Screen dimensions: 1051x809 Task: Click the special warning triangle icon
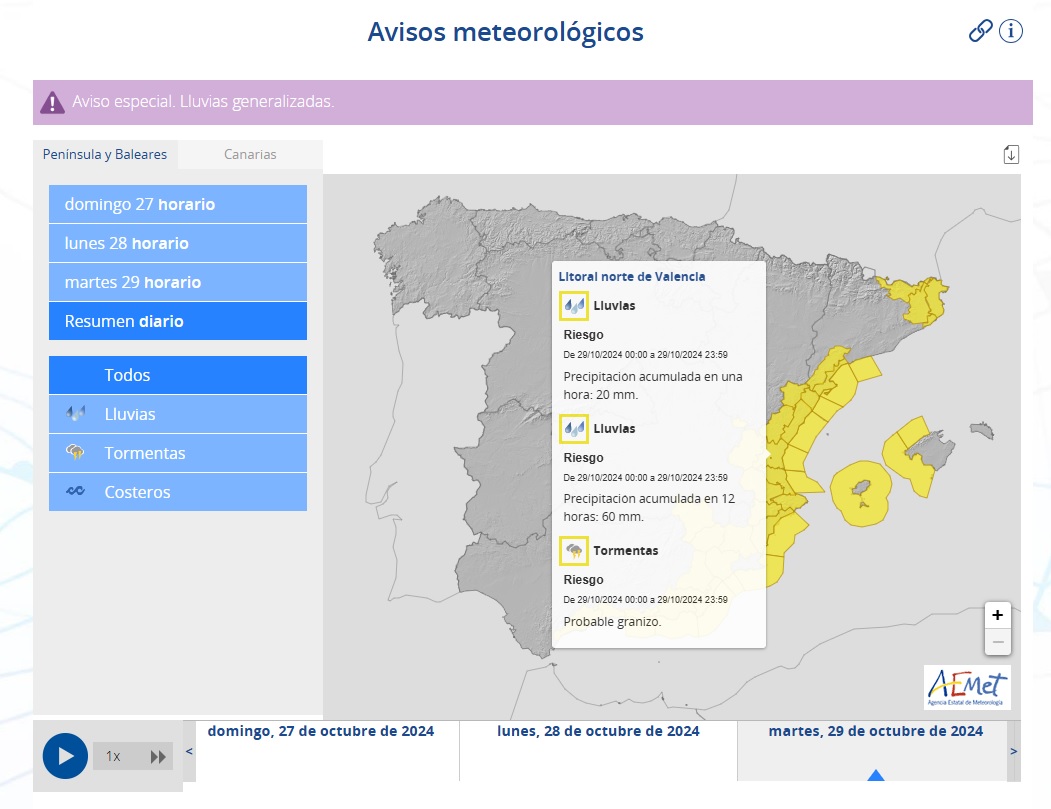[52, 102]
